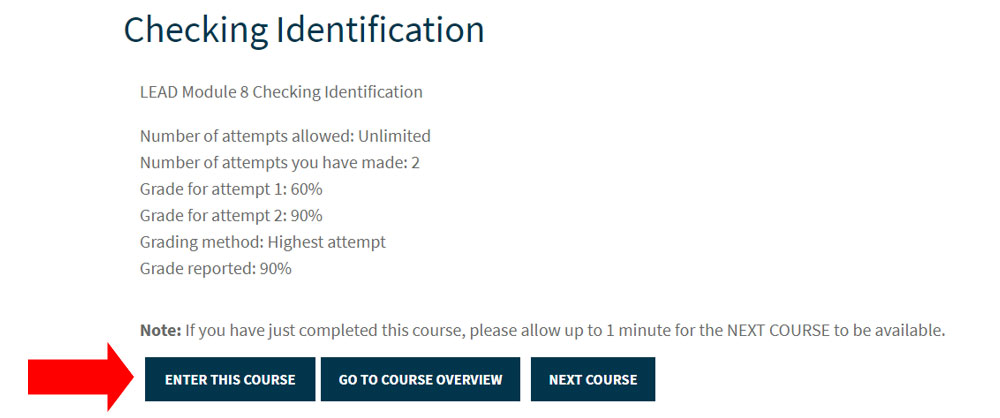Select the 'Number of attempts you have made' line
Viewport: 1000px width, 418px height.
coord(279,162)
